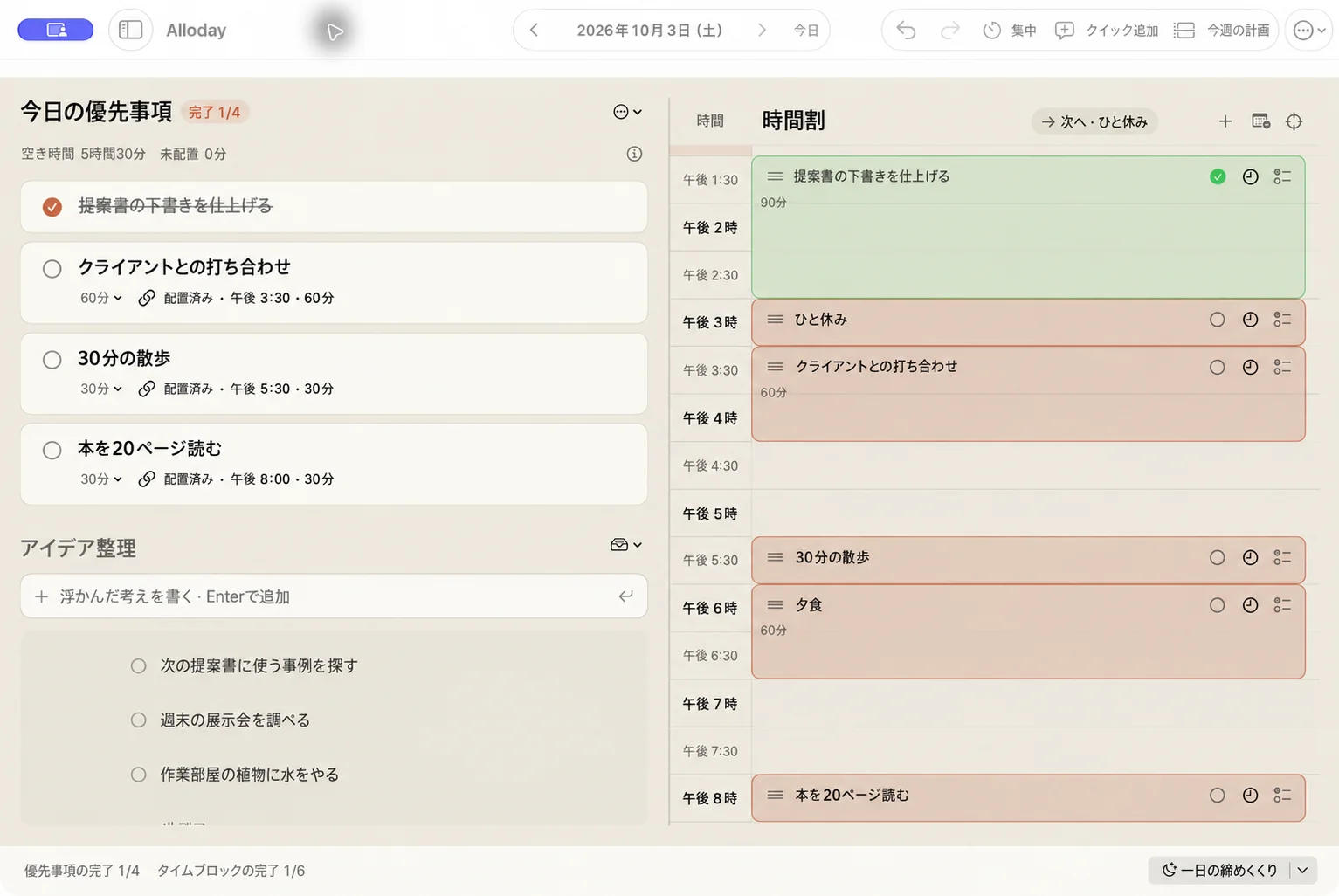Click the redo arrow icon
This screenshot has width=1339, height=896.
click(x=949, y=31)
